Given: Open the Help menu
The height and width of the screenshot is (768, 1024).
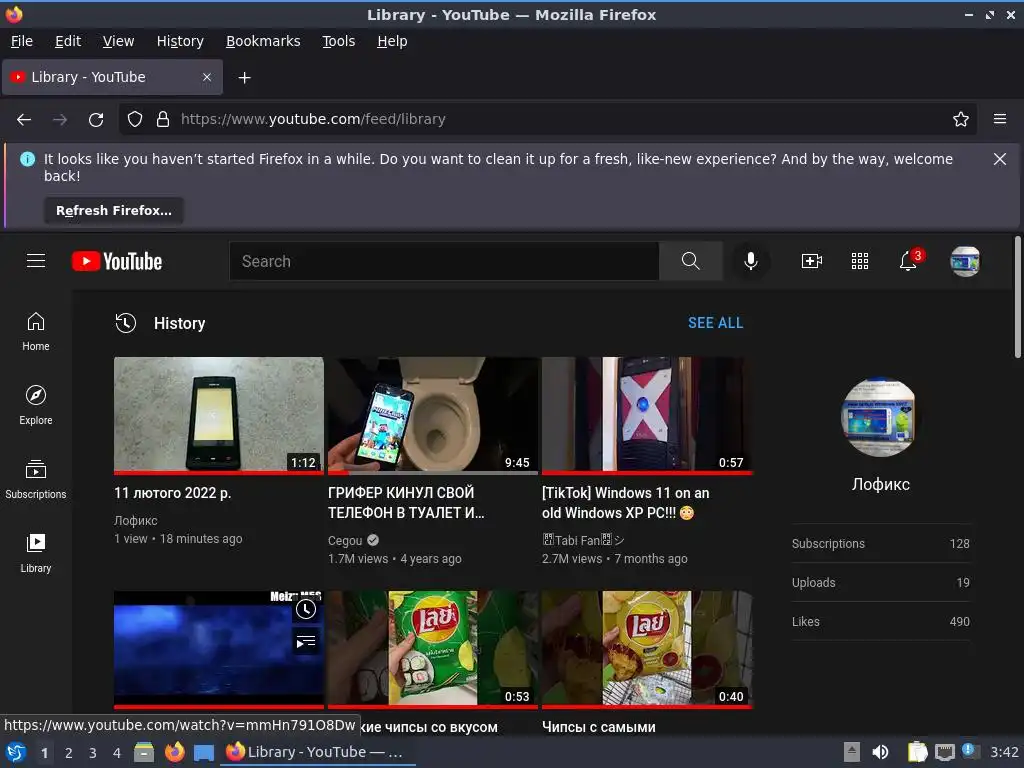Looking at the screenshot, I should [x=392, y=41].
